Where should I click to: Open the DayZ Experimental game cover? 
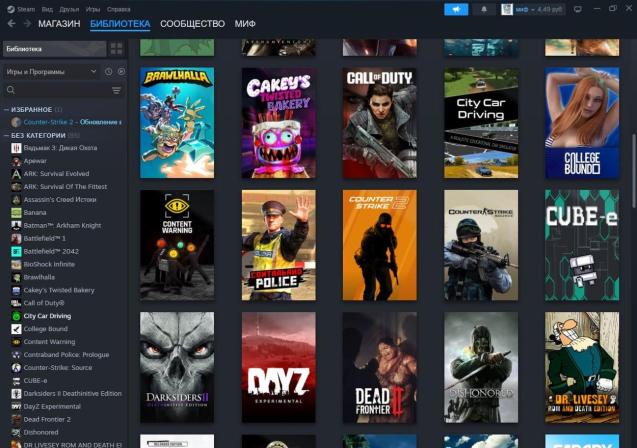tap(278, 369)
